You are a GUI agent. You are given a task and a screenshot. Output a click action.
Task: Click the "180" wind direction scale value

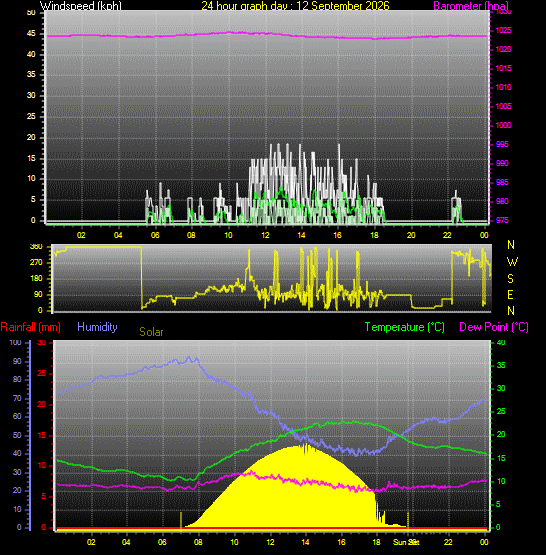(x=36, y=278)
